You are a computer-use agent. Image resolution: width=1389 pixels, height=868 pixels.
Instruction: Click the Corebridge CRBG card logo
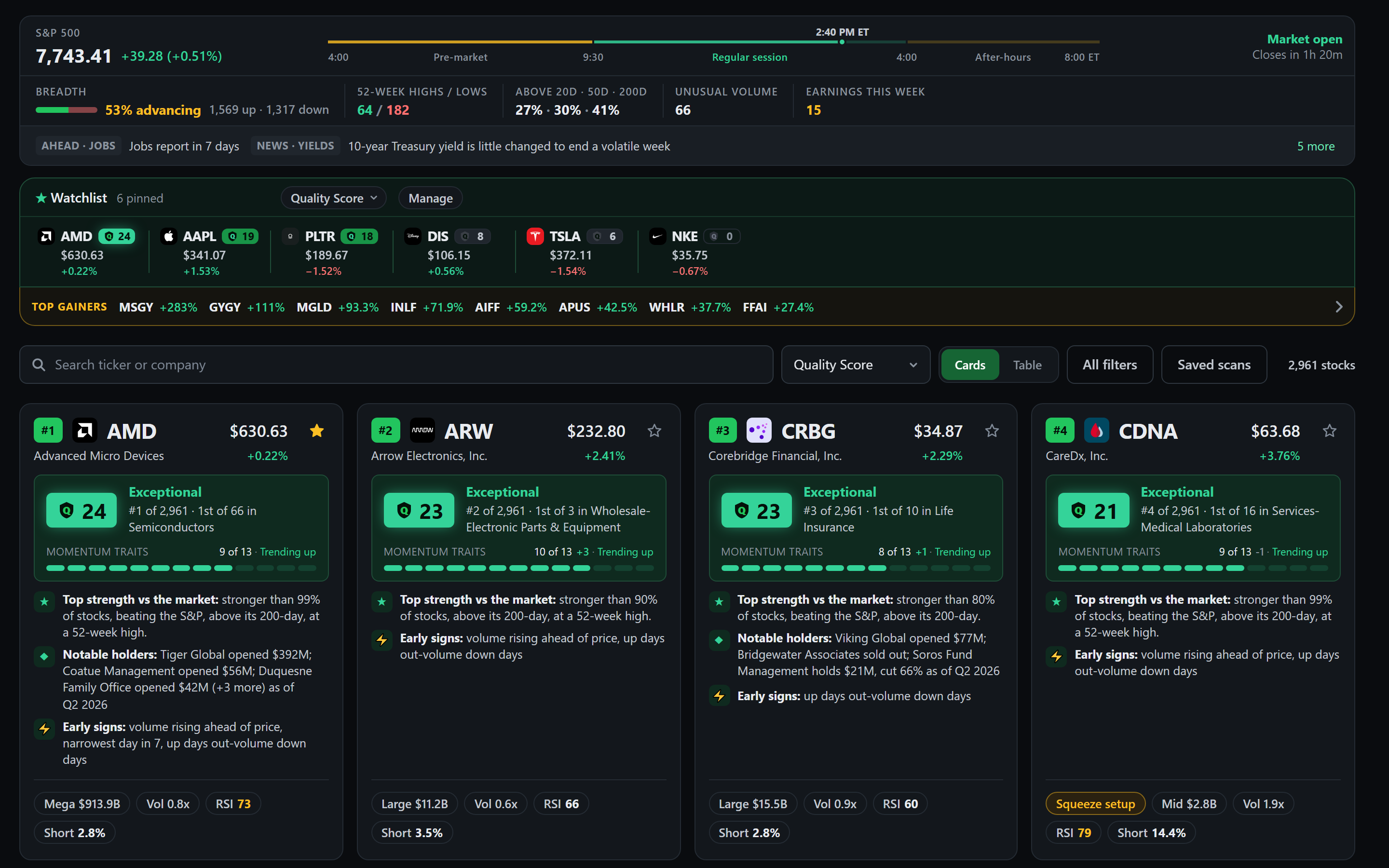759,431
